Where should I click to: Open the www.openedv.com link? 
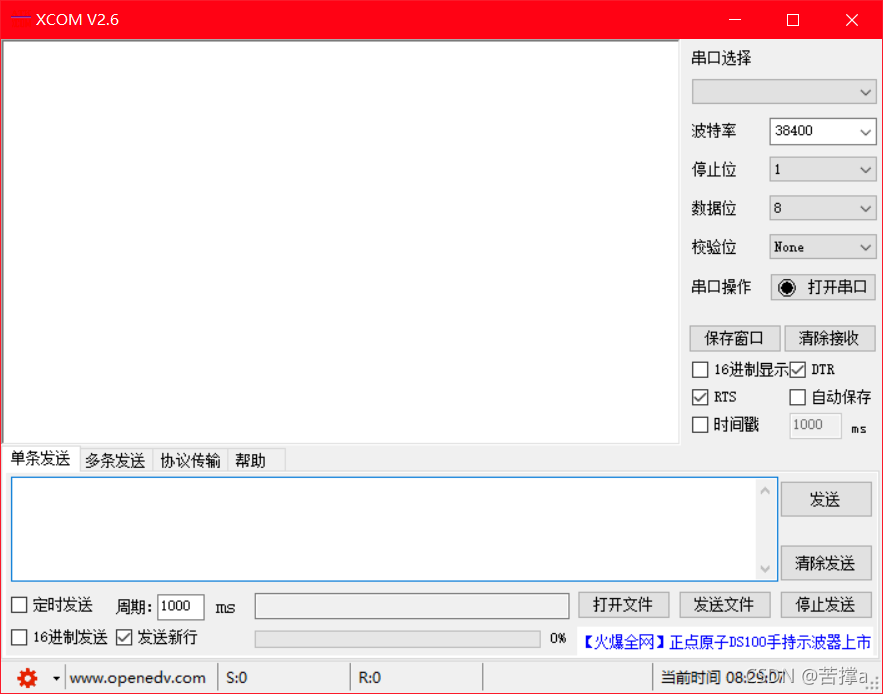coord(138,678)
